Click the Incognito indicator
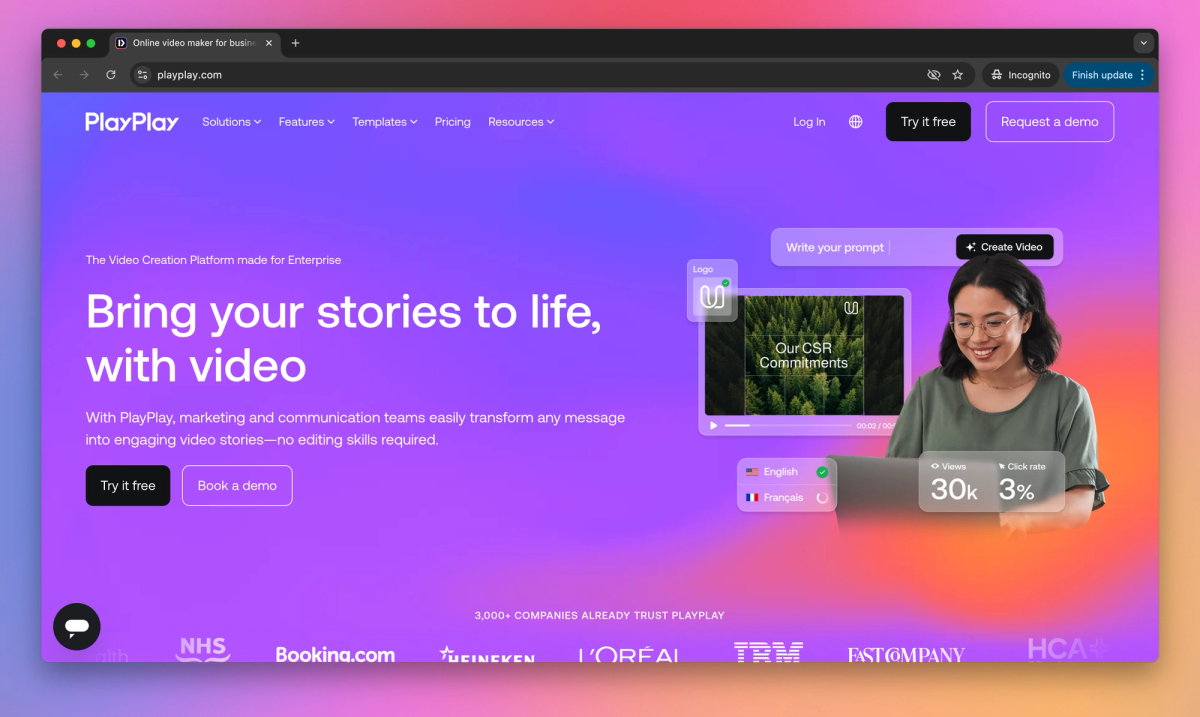The height and width of the screenshot is (717, 1200). pyautogui.click(x=1021, y=75)
